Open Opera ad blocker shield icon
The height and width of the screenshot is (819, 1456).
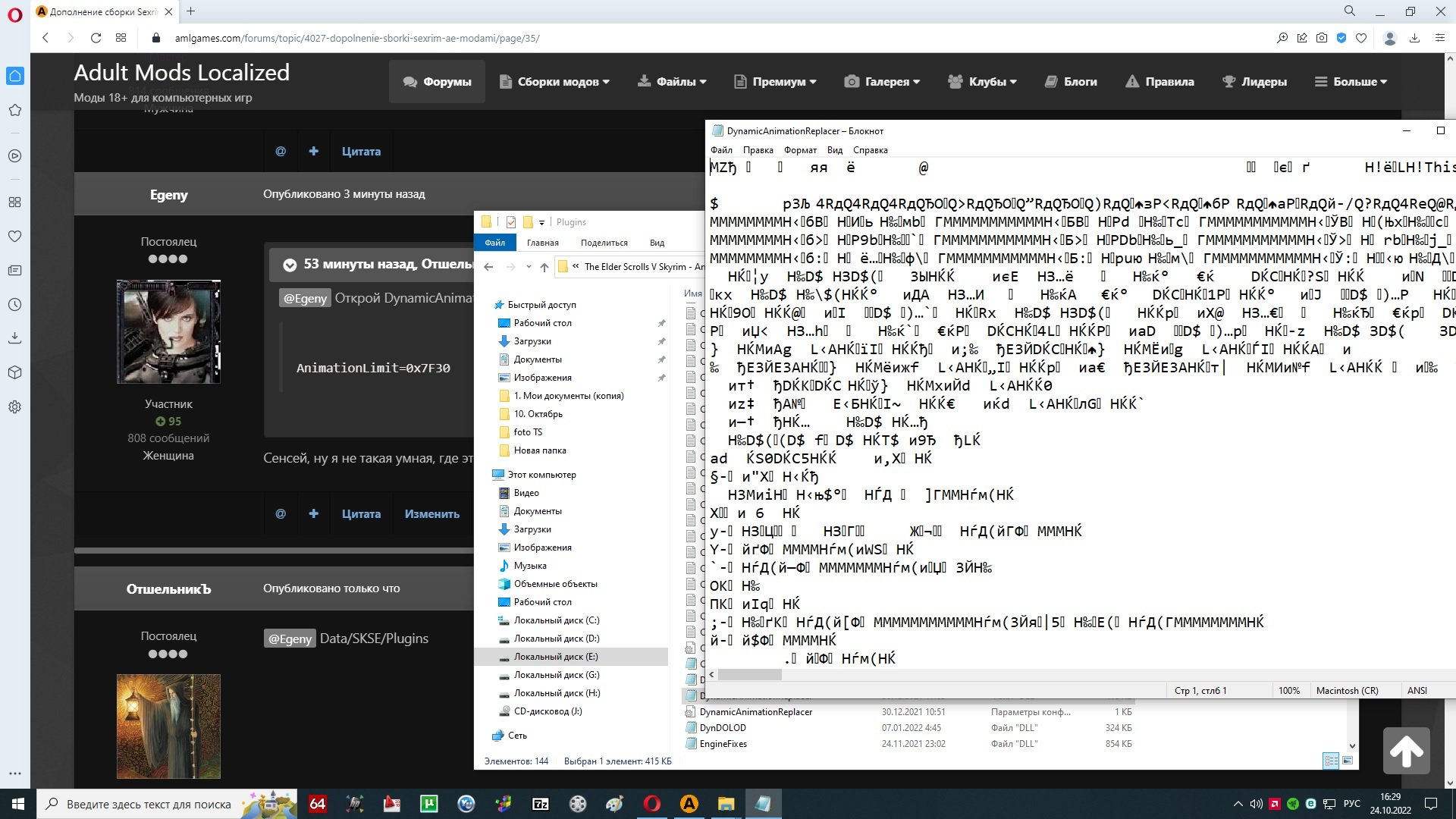point(1341,38)
